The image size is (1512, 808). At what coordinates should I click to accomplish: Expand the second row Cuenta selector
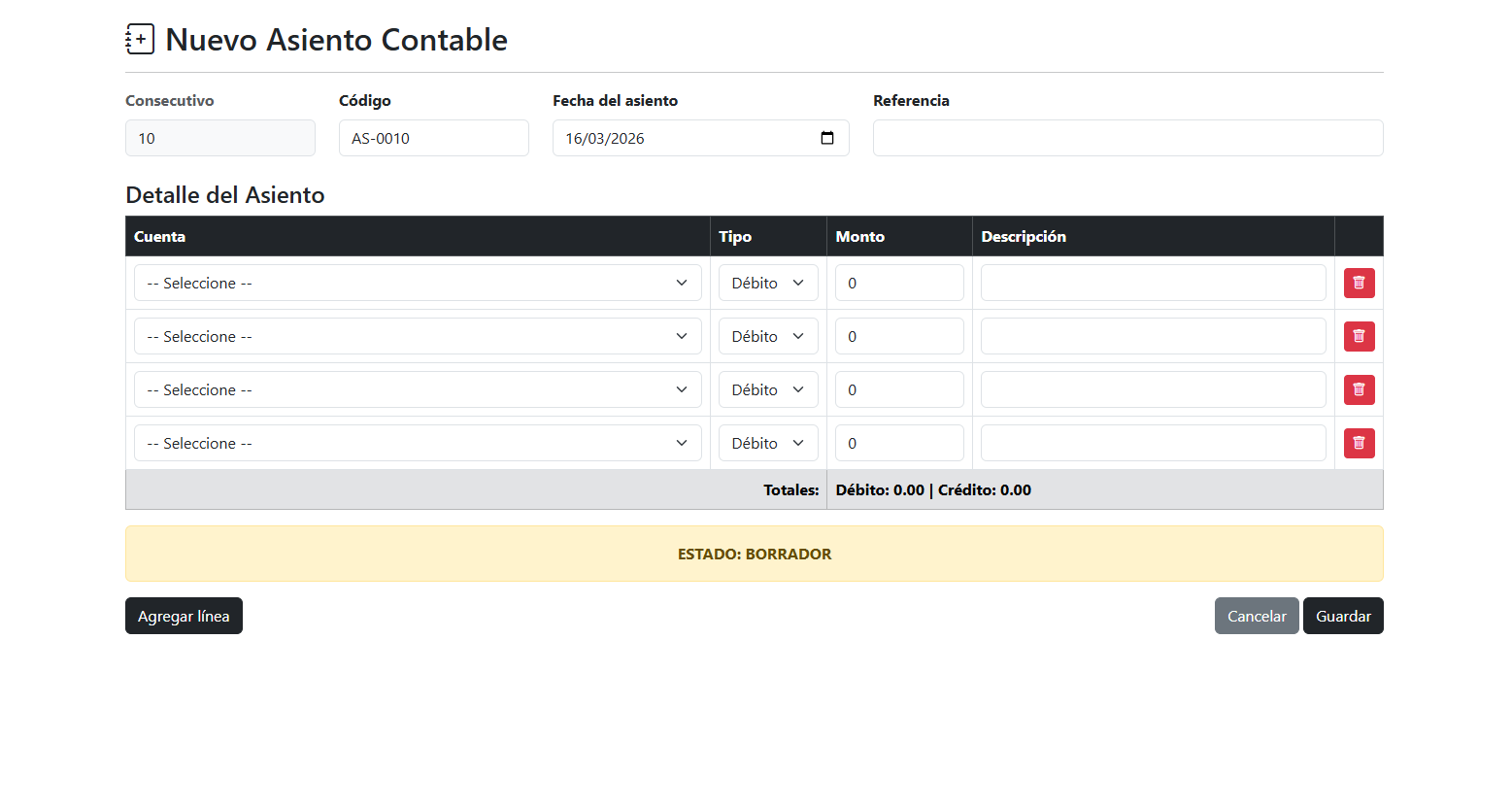click(418, 336)
